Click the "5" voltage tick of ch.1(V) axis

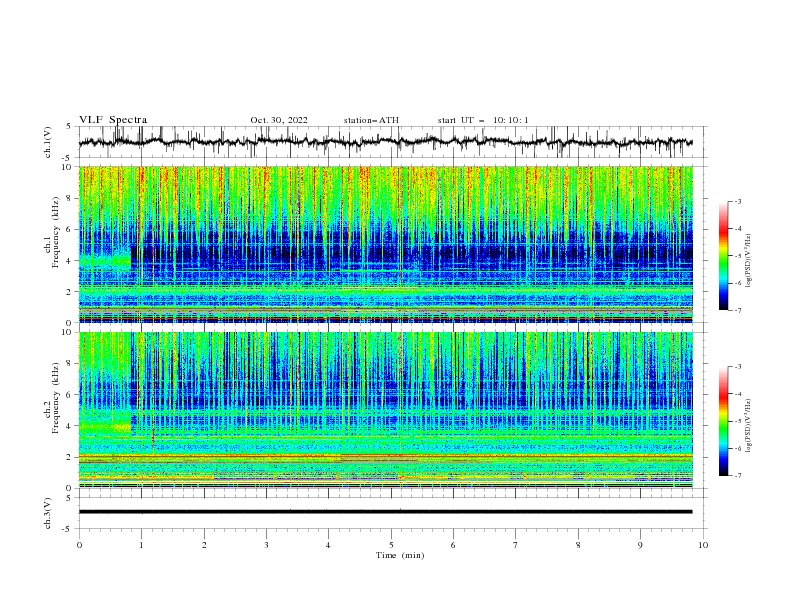point(69,126)
